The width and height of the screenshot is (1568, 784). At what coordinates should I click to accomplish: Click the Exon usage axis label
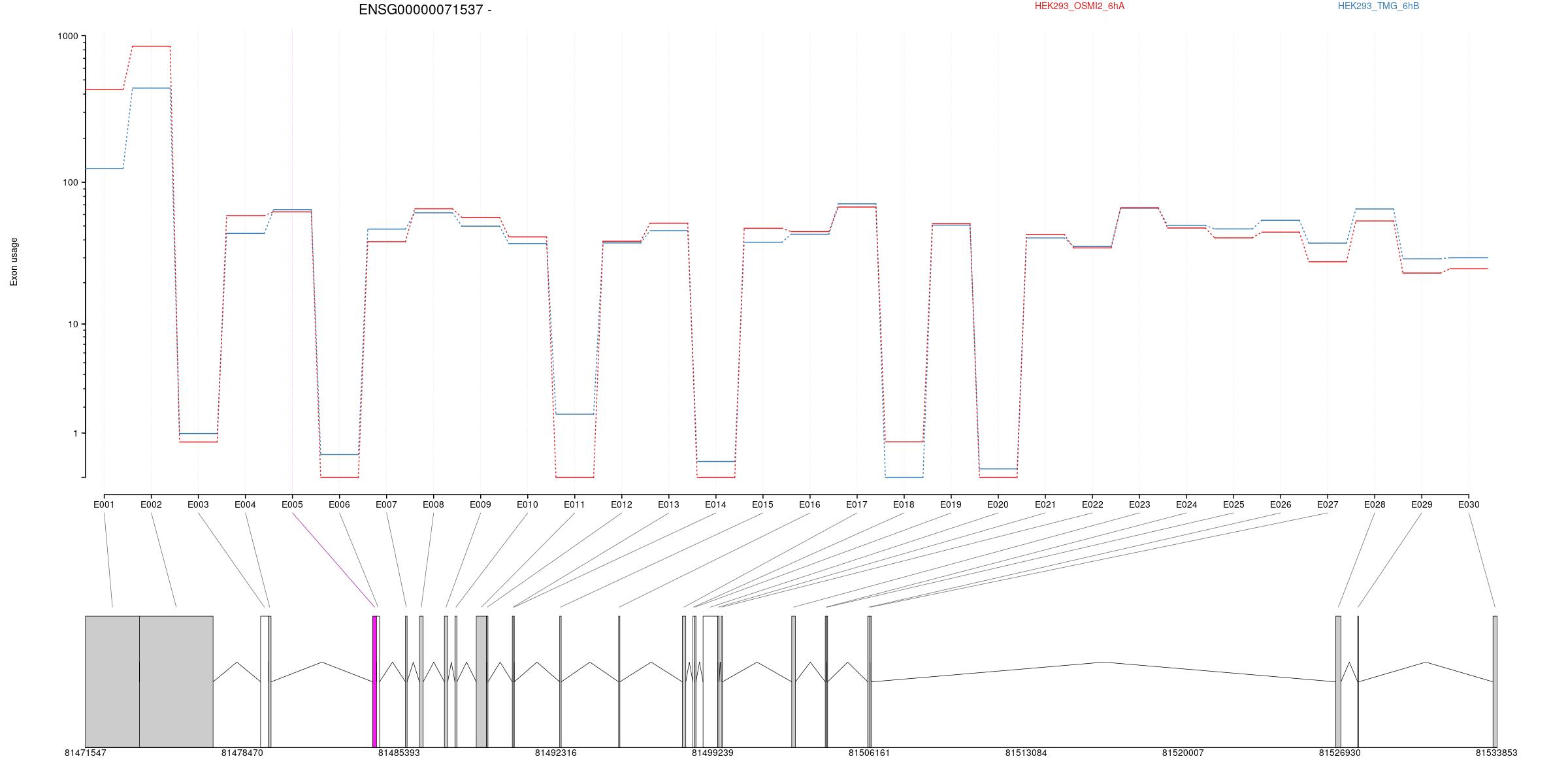pos(14,261)
